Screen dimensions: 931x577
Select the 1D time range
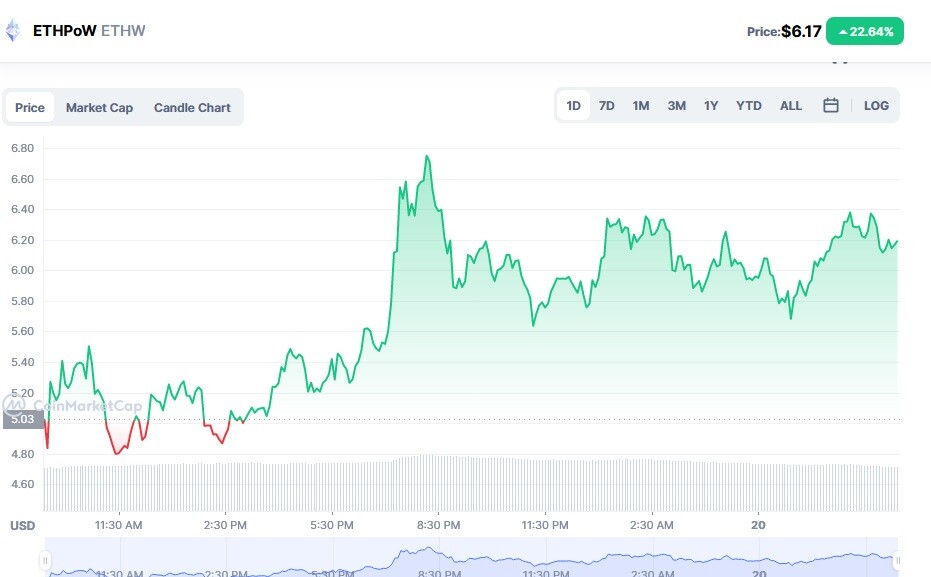click(x=573, y=106)
